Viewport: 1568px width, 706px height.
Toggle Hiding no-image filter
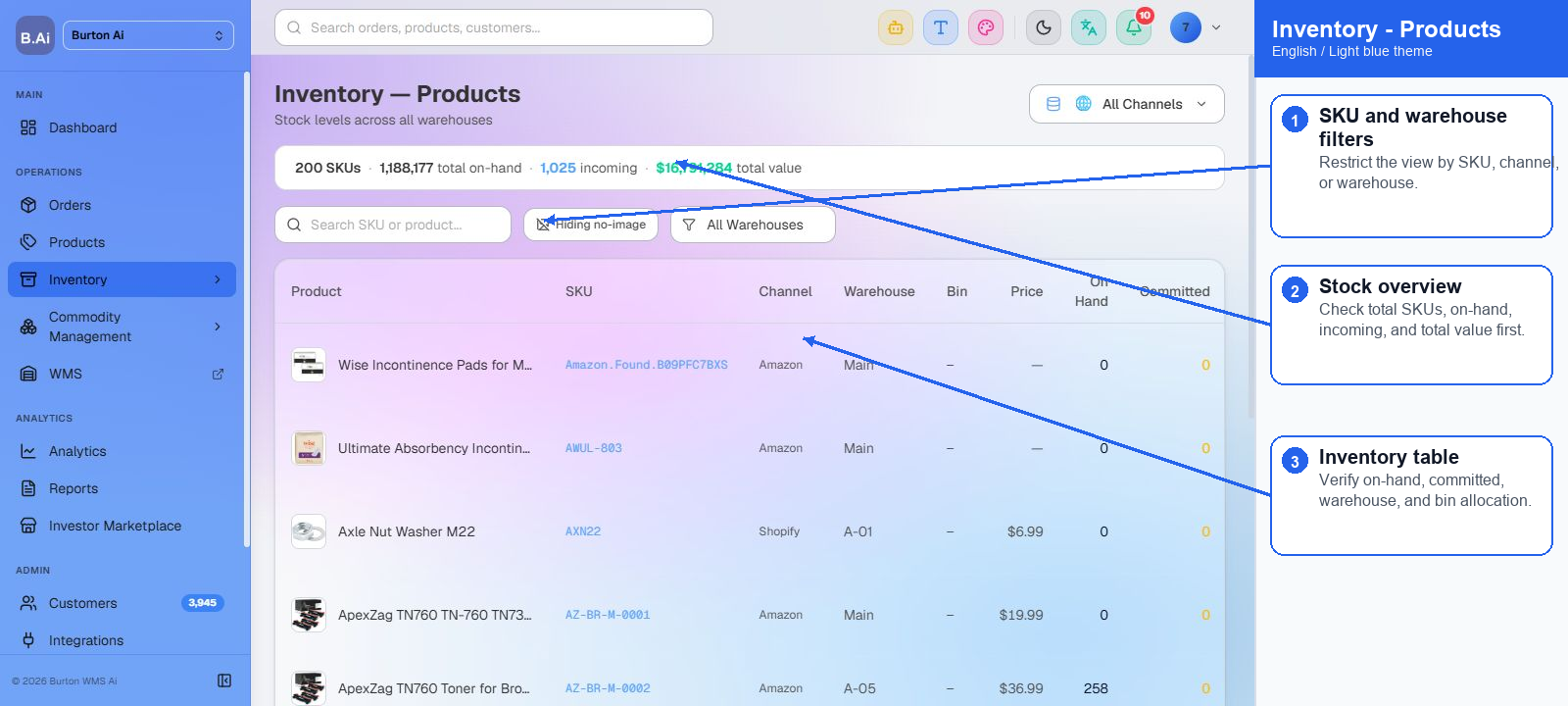[x=591, y=225]
